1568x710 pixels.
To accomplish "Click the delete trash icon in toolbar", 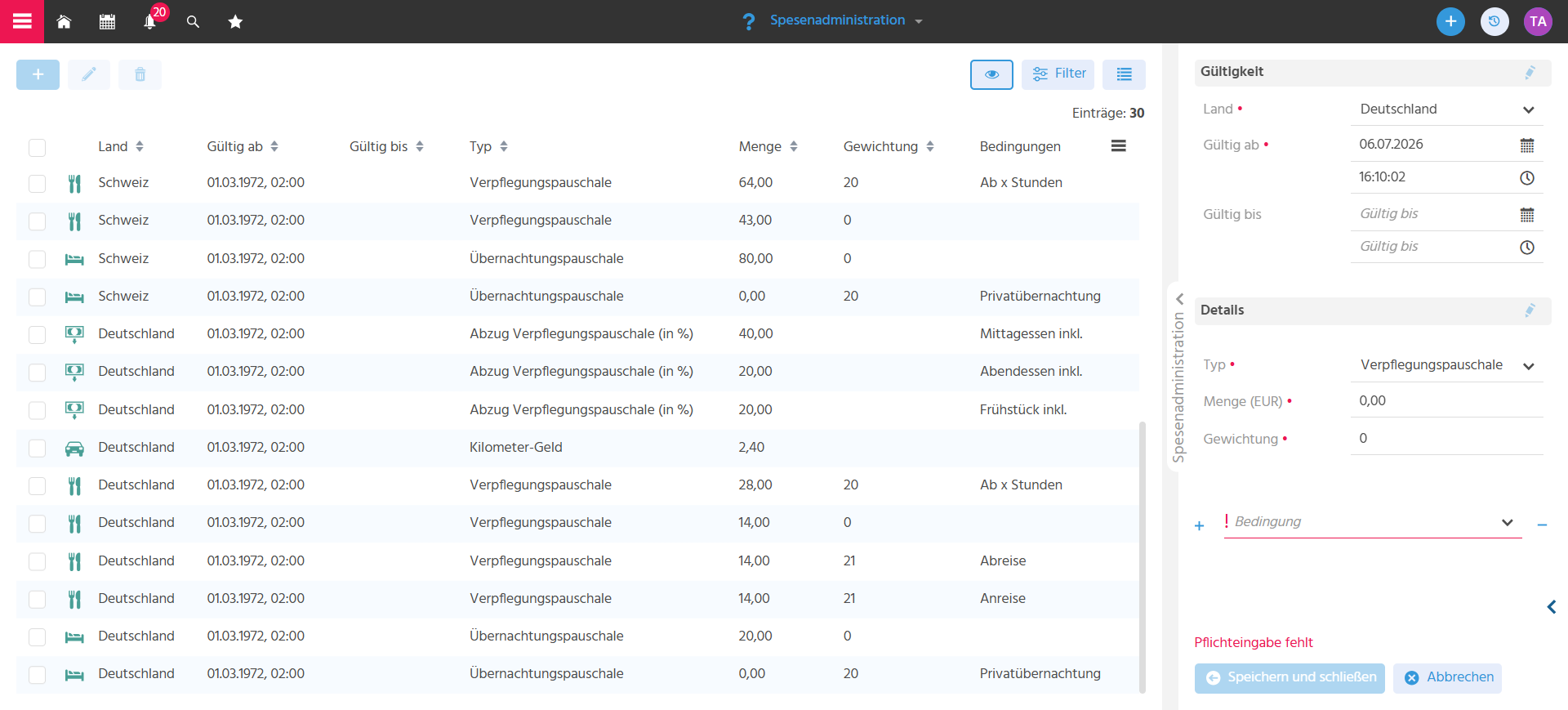I will (140, 74).
